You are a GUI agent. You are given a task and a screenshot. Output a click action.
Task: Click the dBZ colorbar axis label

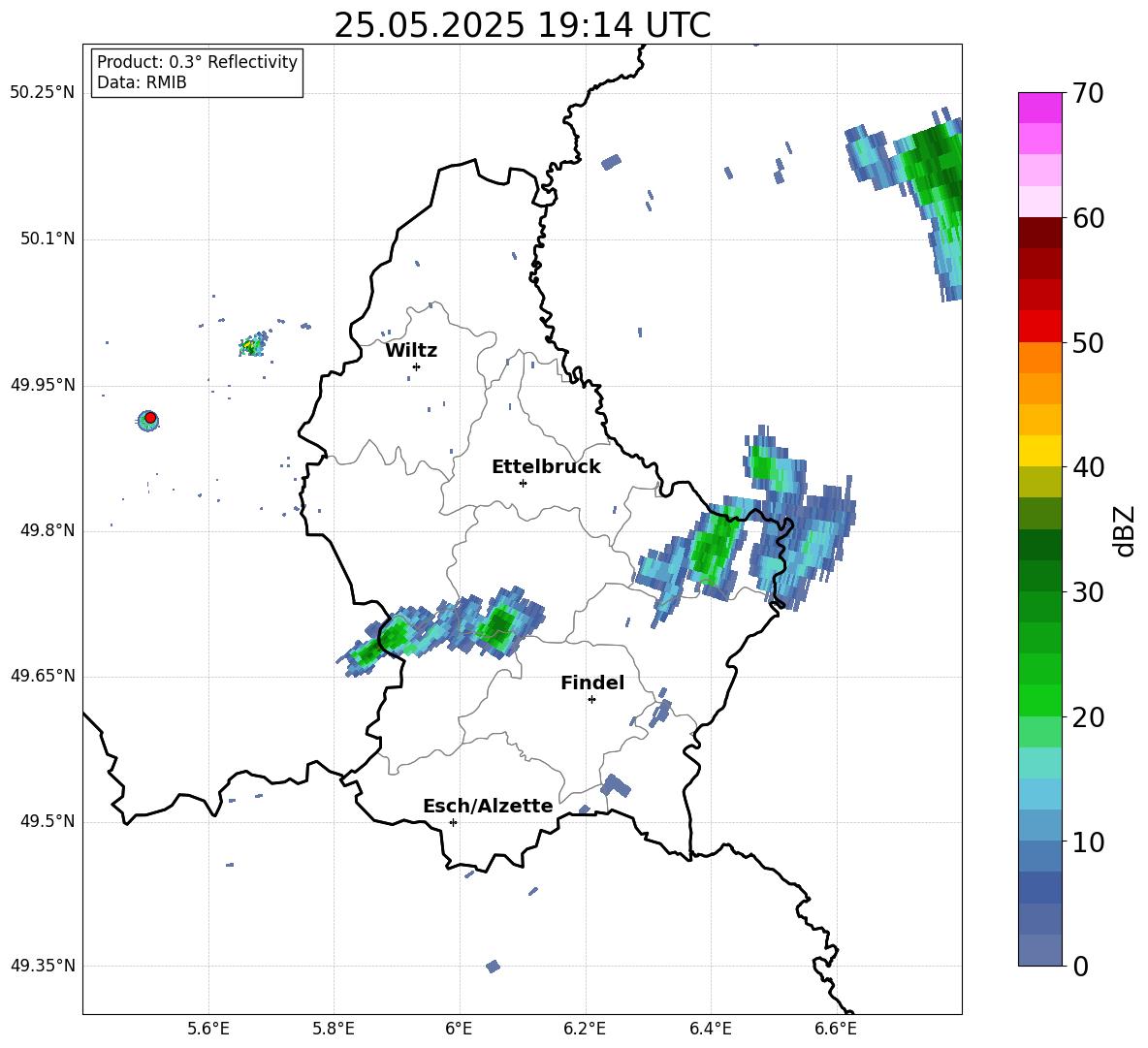point(1126,530)
